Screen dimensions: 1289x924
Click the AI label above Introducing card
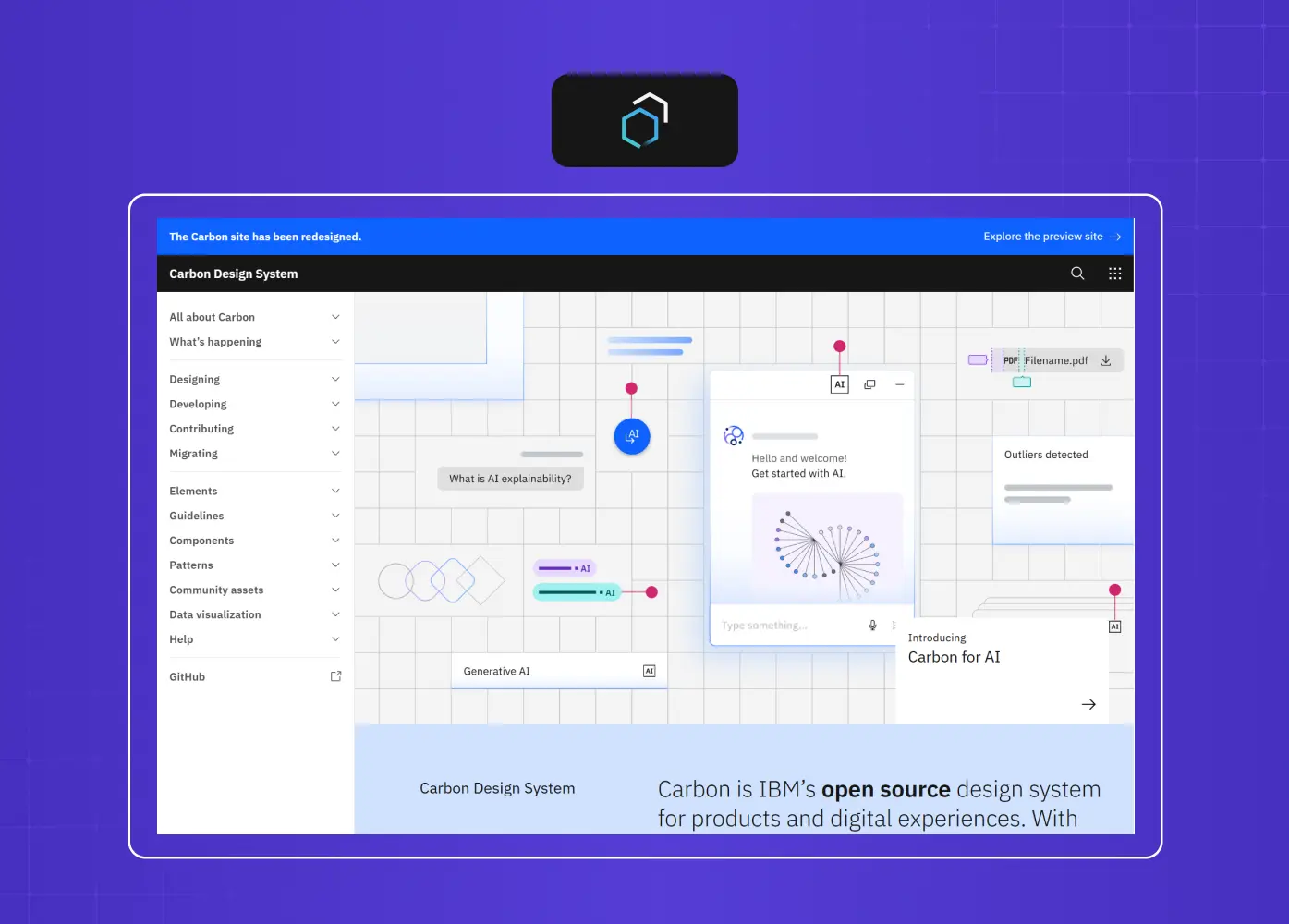pyautogui.click(x=1114, y=626)
